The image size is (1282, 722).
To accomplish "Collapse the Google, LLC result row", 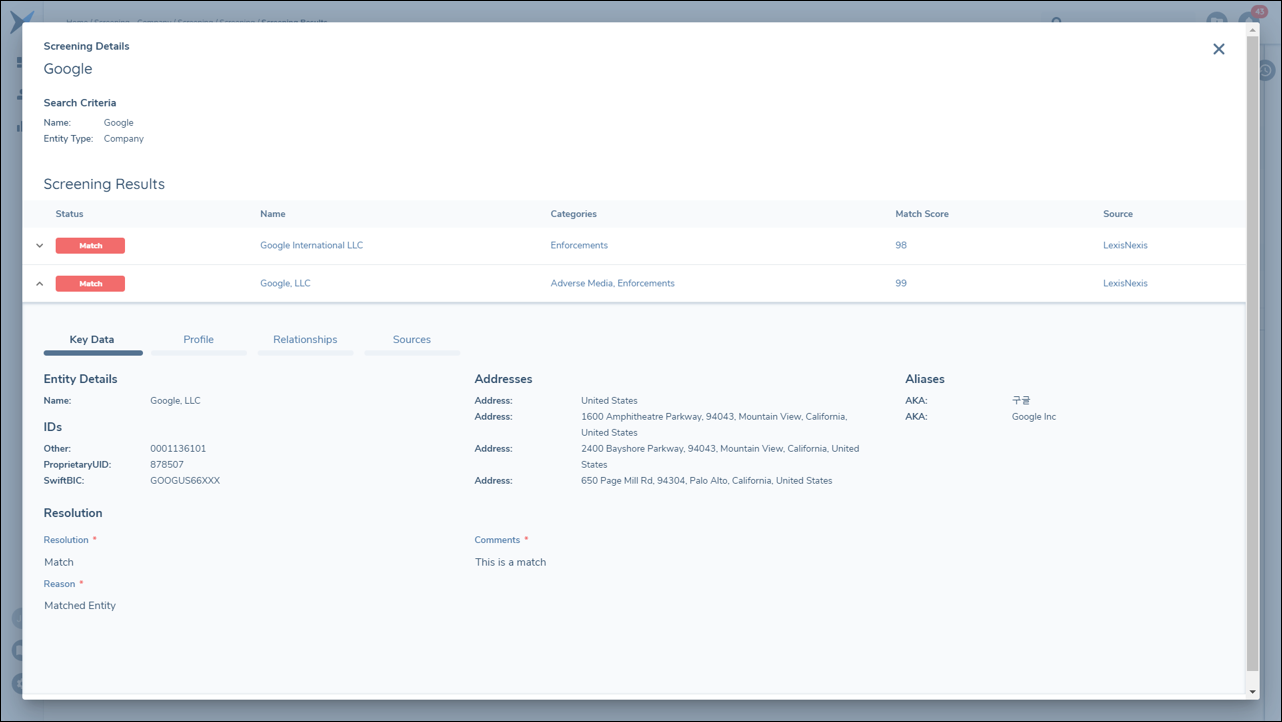I will [x=40, y=284].
